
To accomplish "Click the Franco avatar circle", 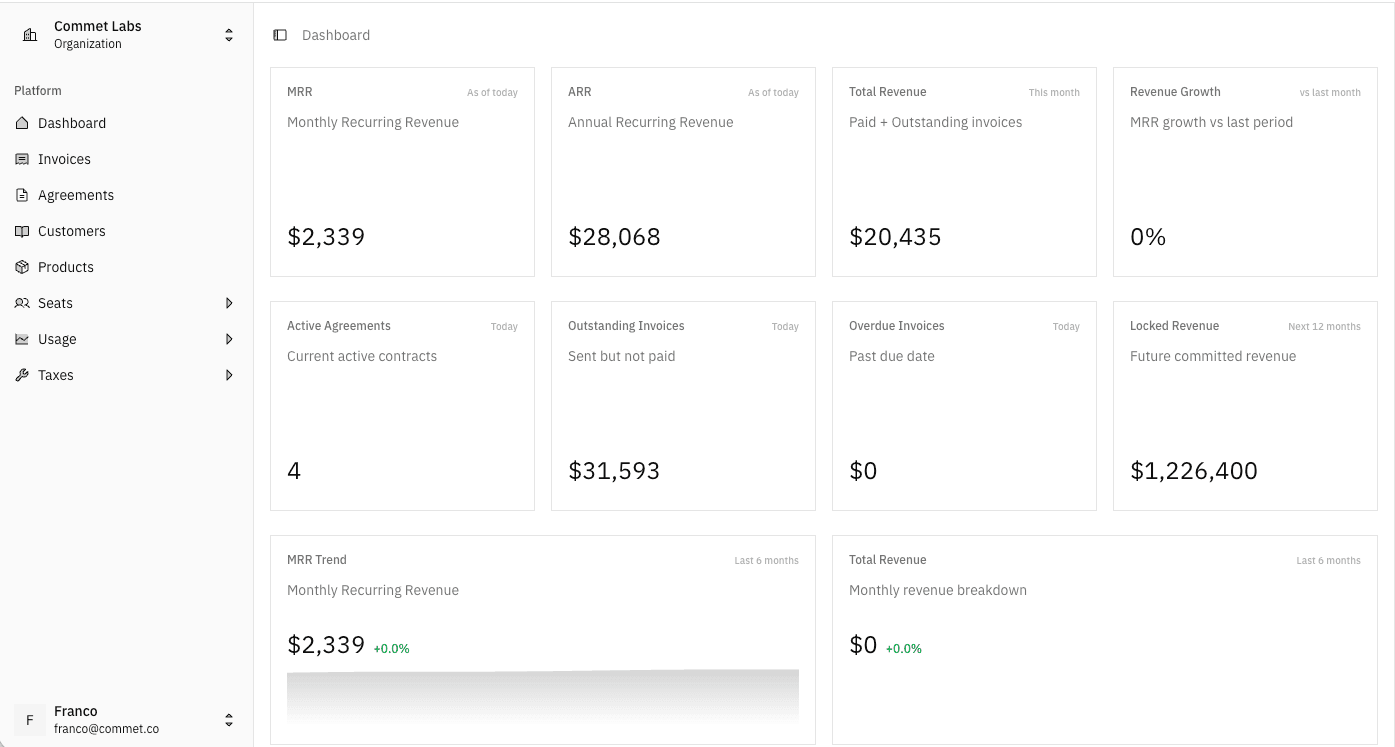I will 30,719.
